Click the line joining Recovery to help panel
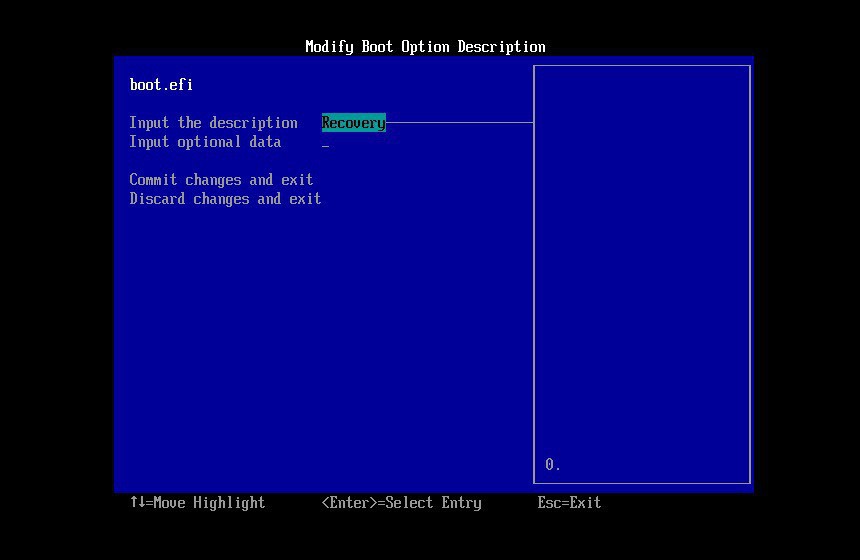Screen dimensions: 860x560 pos(460,123)
